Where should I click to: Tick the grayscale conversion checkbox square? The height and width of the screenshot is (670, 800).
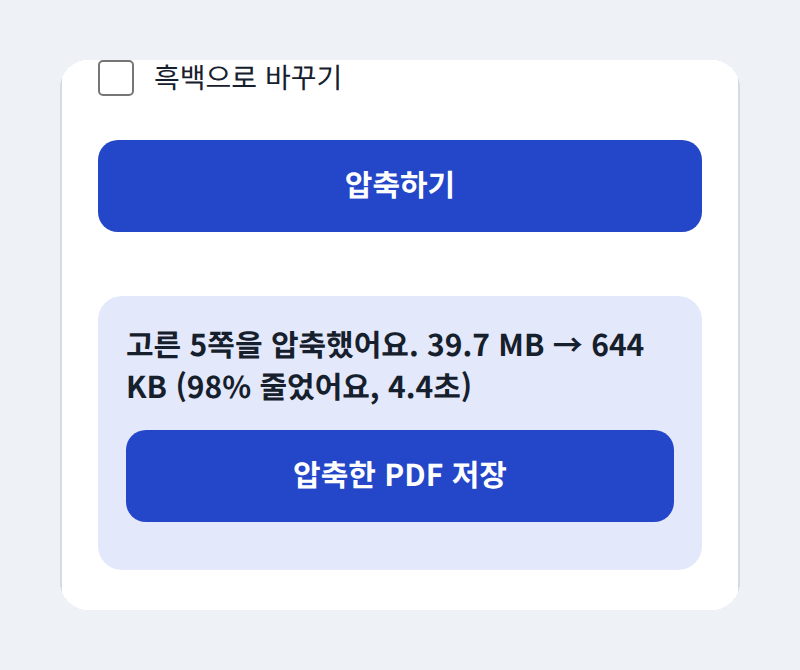click(x=116, y=78)
